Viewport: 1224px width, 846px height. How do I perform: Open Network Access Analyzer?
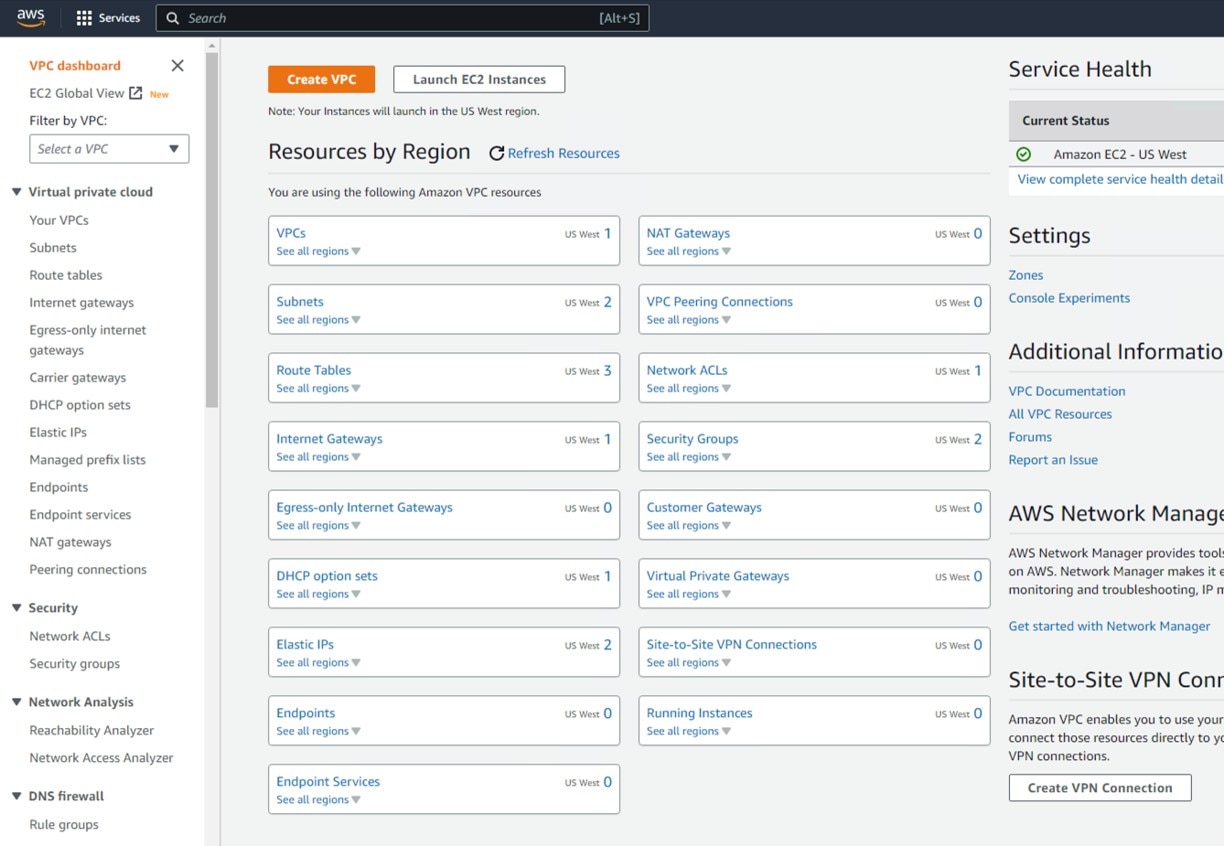(x=101, y=758)
